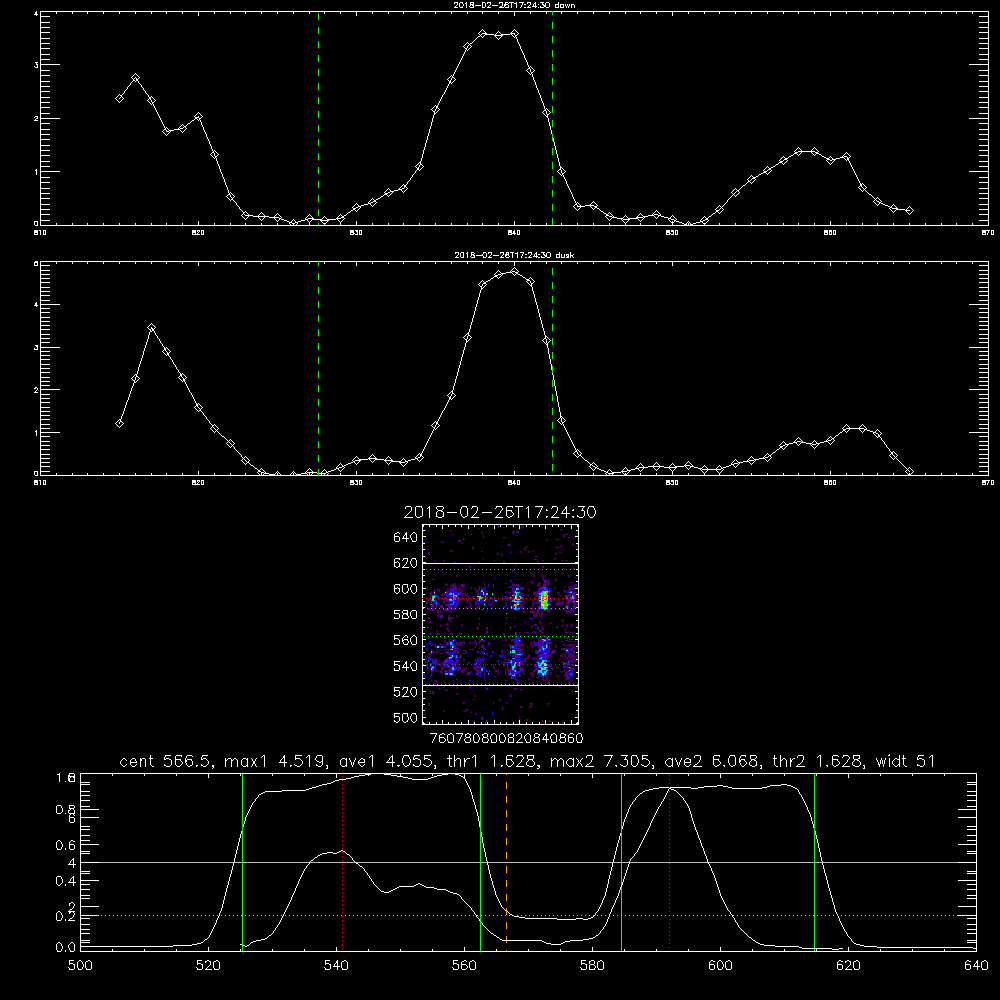Select the red dotted line near 541 in bottom plot
This screenshot has height=1000, width=1000.
coord(342,861)
